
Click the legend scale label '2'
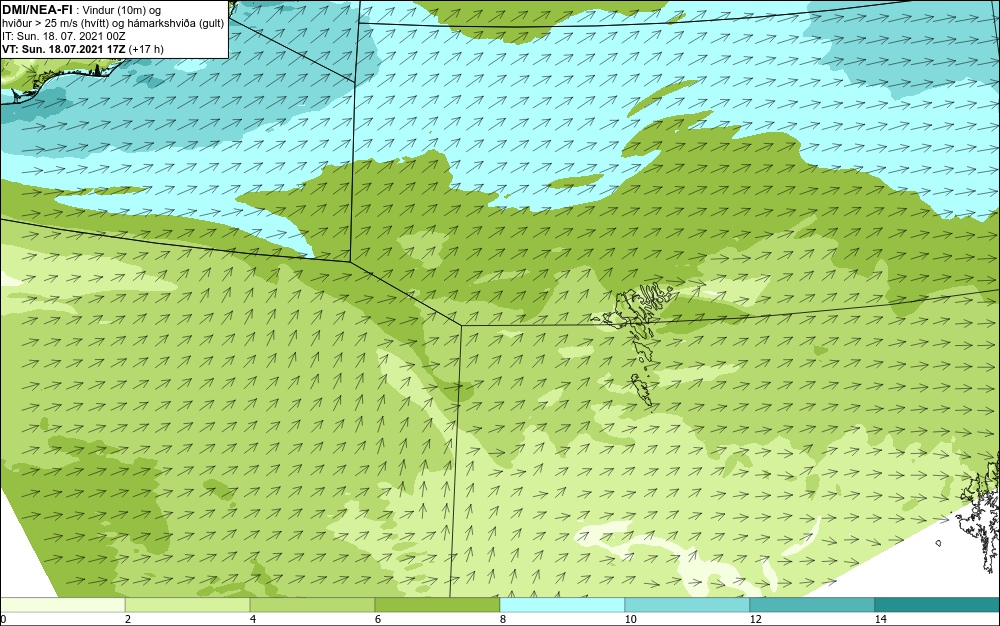pyautogui.click(x=128, y=619)
